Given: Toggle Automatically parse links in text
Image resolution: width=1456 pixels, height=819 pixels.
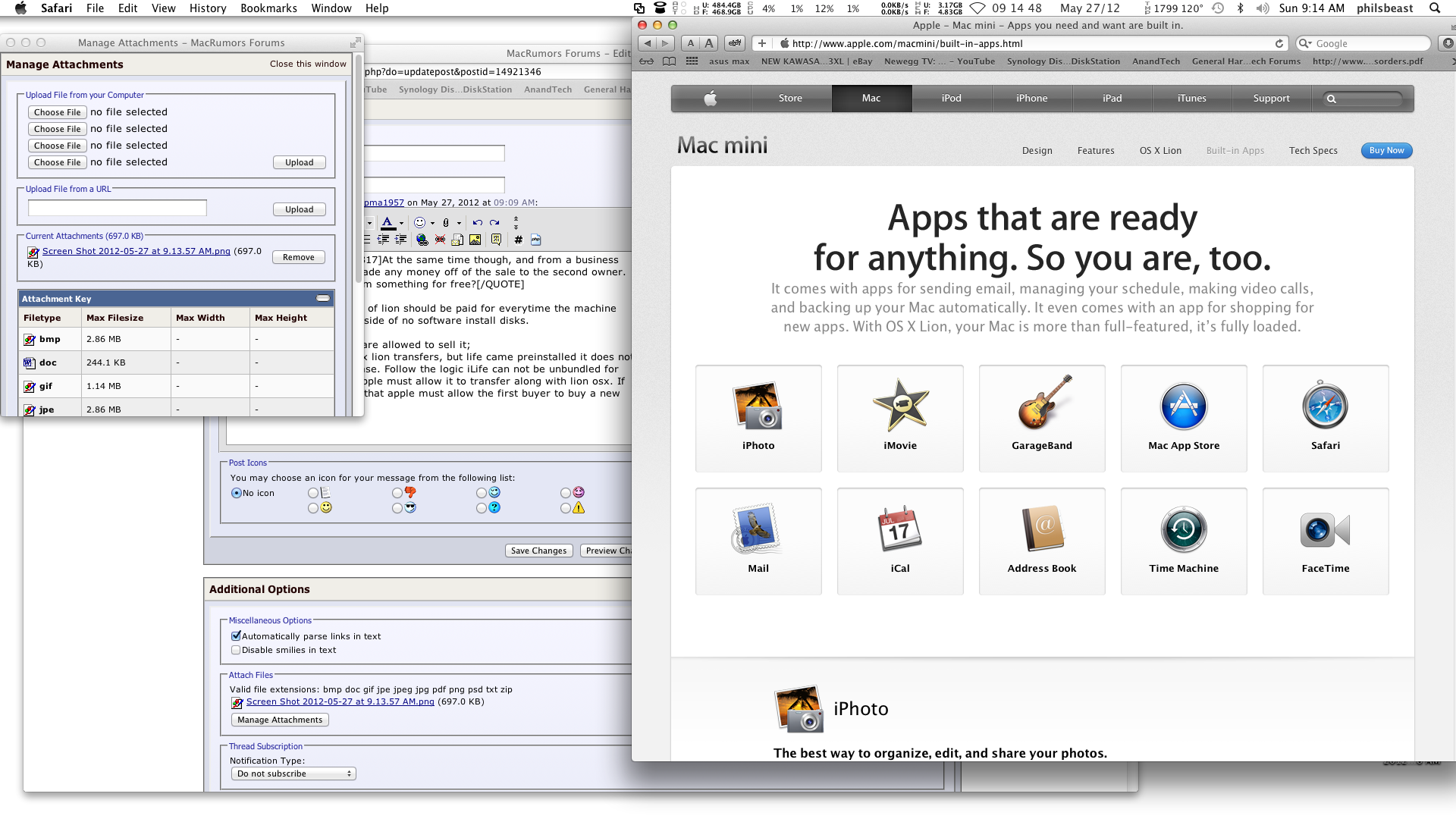Looking at the screenshot, I should click(x=236, y=636).
